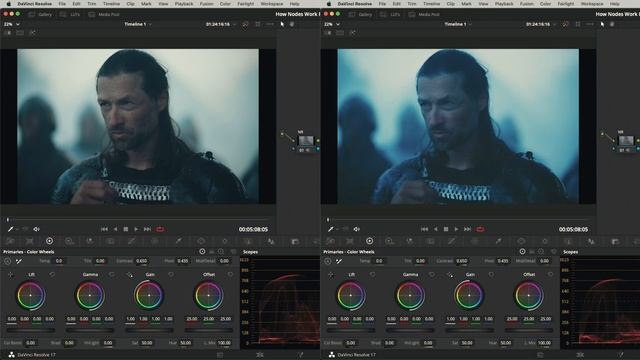
Task: Pick white point icon beside Gain, left window
Action: click(x=129, y=275)
